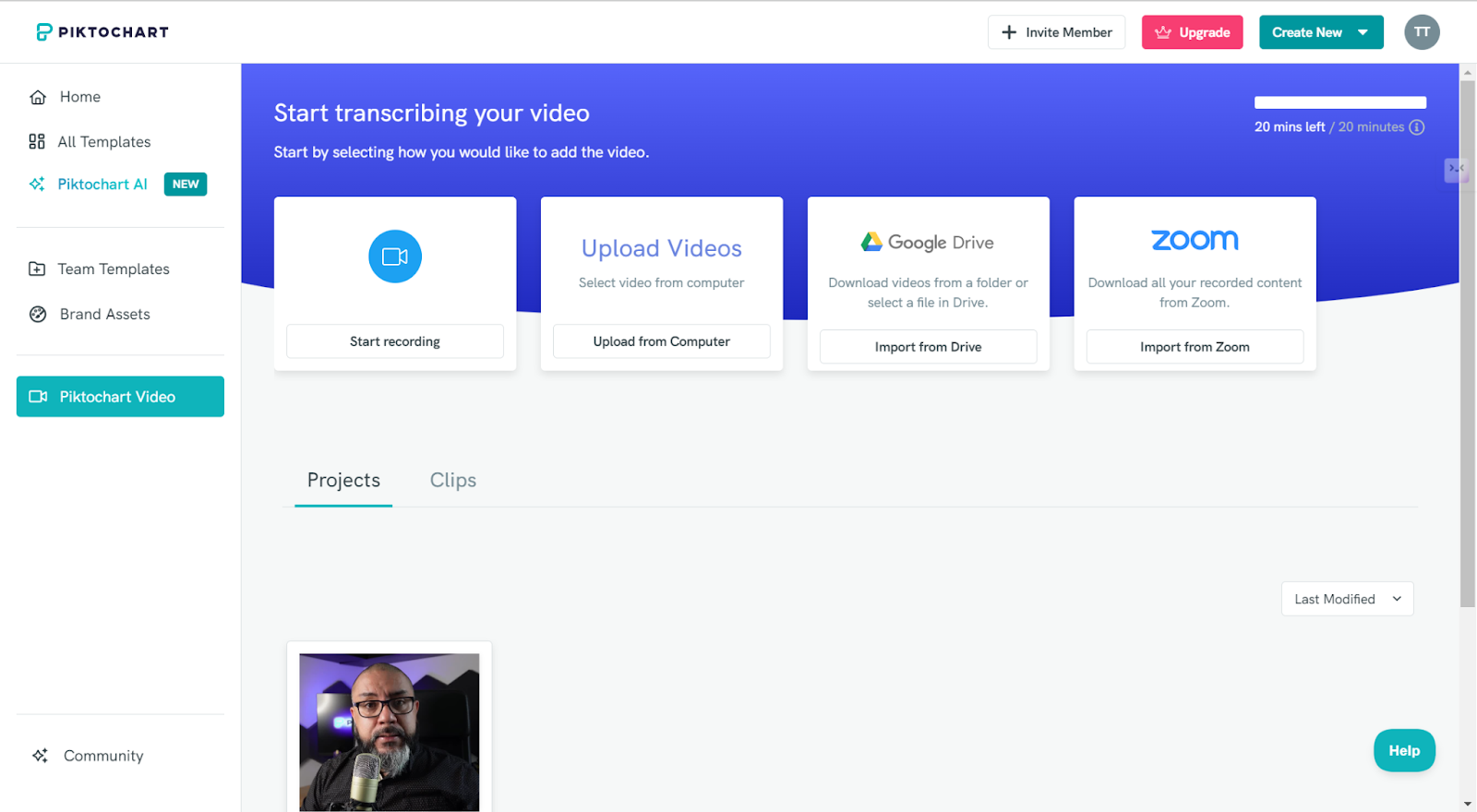Click Import from Zoom button

tap(1195, 347)
